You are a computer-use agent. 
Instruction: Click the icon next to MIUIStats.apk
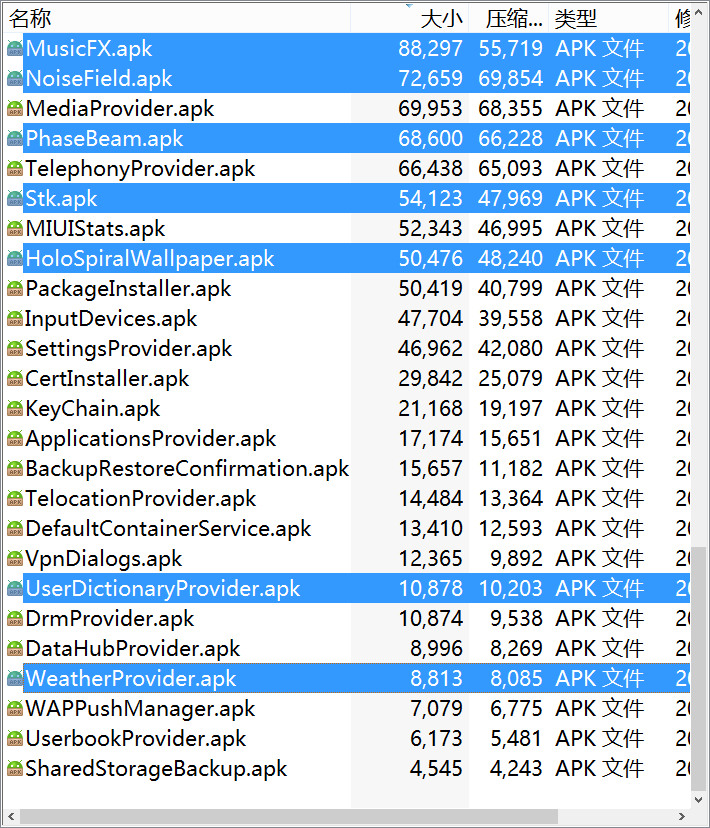pyautogui.click(x=15, y=229)
